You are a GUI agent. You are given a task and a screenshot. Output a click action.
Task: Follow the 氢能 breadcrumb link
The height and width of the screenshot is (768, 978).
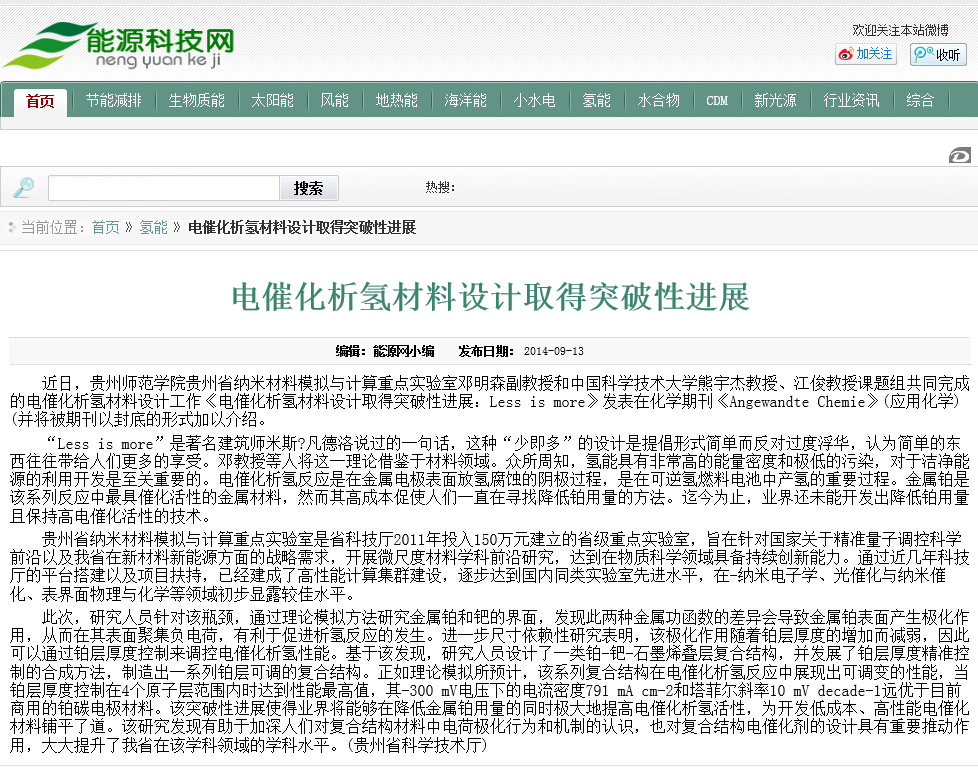coord(153,227)
